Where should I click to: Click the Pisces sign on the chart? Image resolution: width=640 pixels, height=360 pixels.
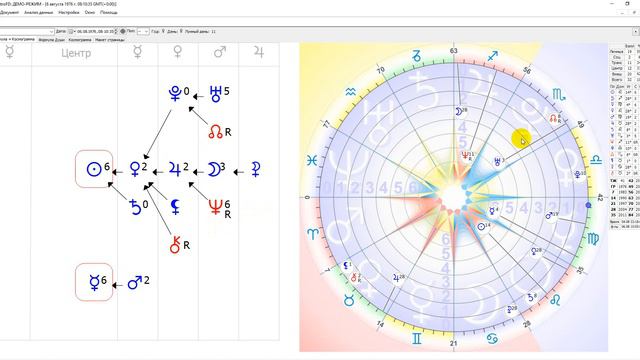[x=312, y=161]
